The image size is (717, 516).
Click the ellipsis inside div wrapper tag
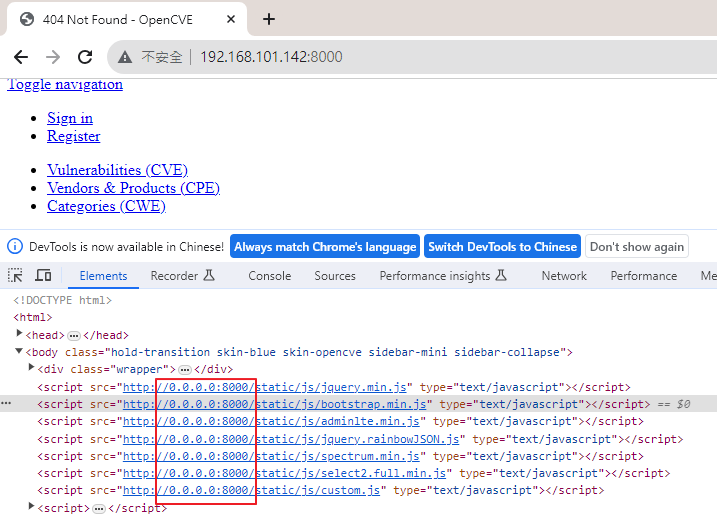pyautogui.click(x=185, y=370)
